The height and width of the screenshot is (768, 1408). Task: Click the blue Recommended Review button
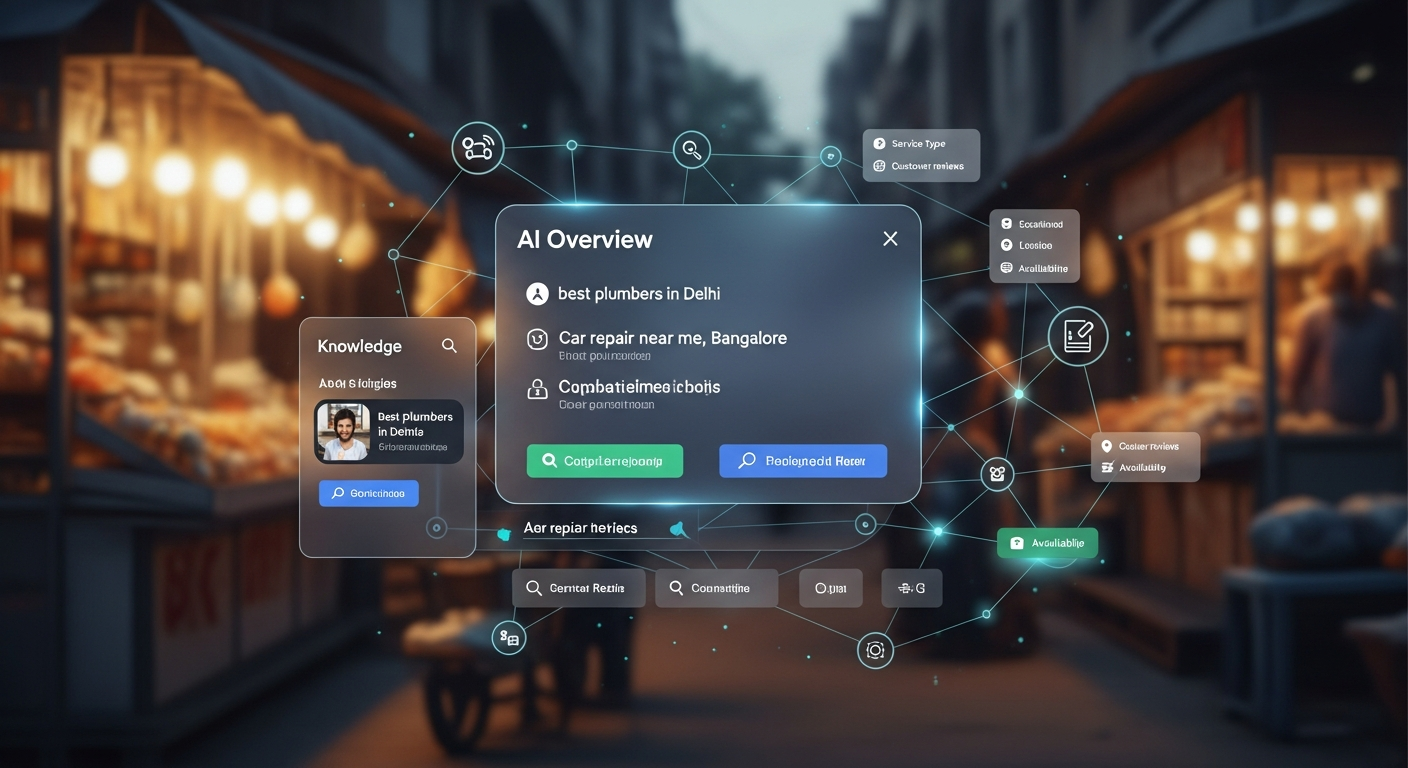[803, 460]
